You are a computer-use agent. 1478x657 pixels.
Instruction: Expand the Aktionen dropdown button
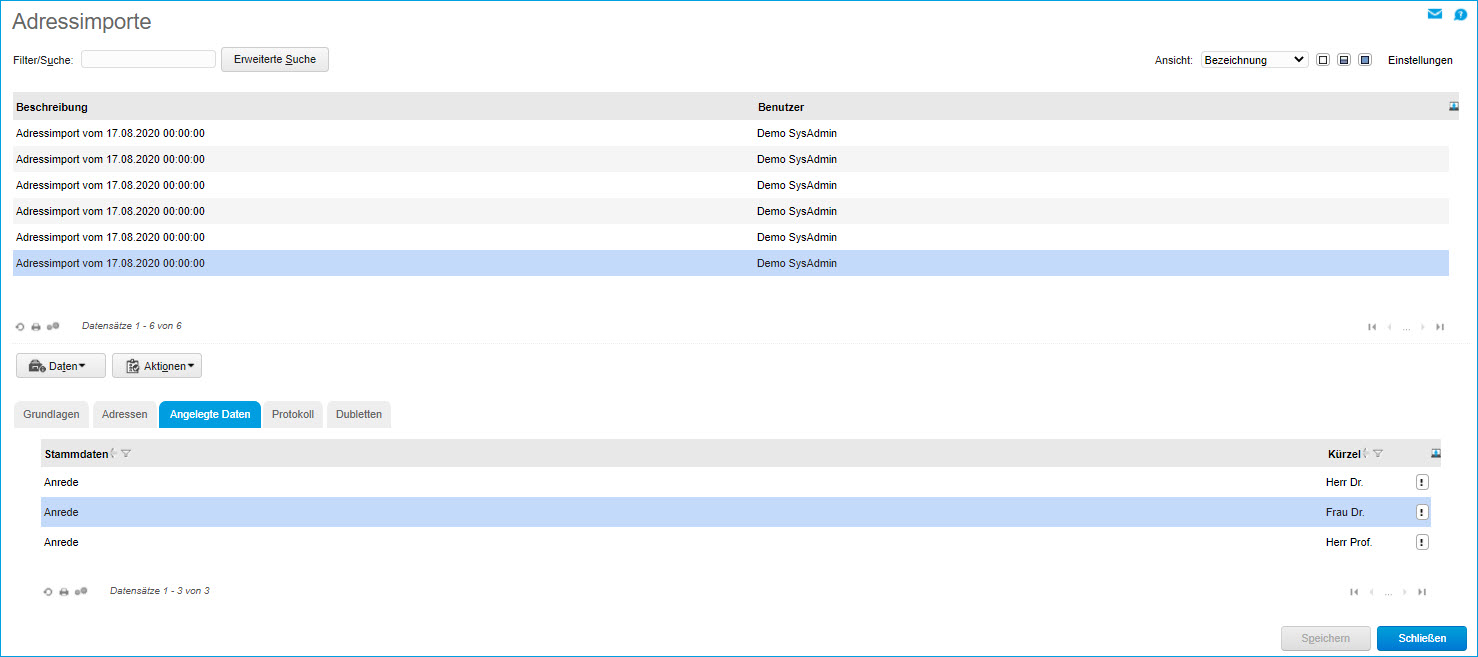pyautogui.click(x=157, y=366)
